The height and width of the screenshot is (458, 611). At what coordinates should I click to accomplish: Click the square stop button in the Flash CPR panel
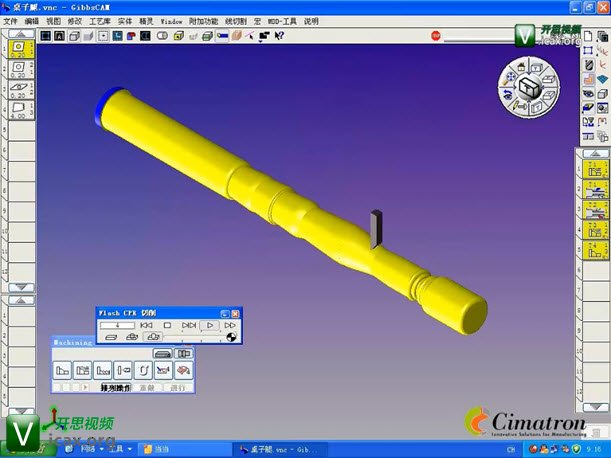coord(167,325)
